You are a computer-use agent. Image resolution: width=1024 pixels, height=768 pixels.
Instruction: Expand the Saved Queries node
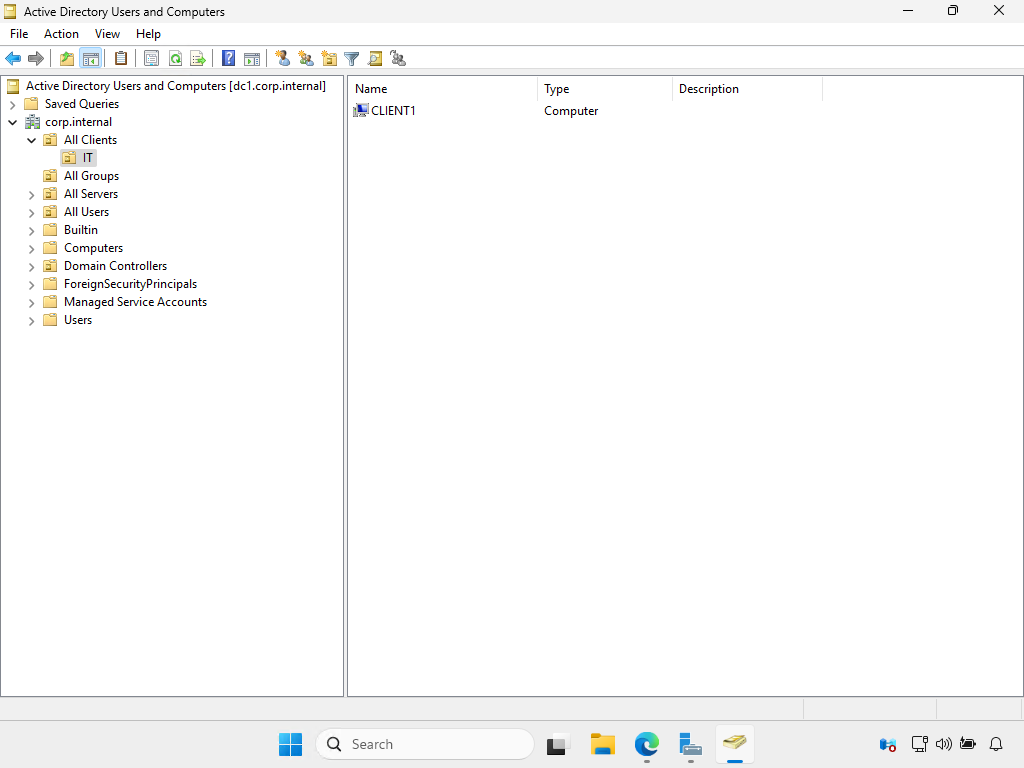coord(12,104)
